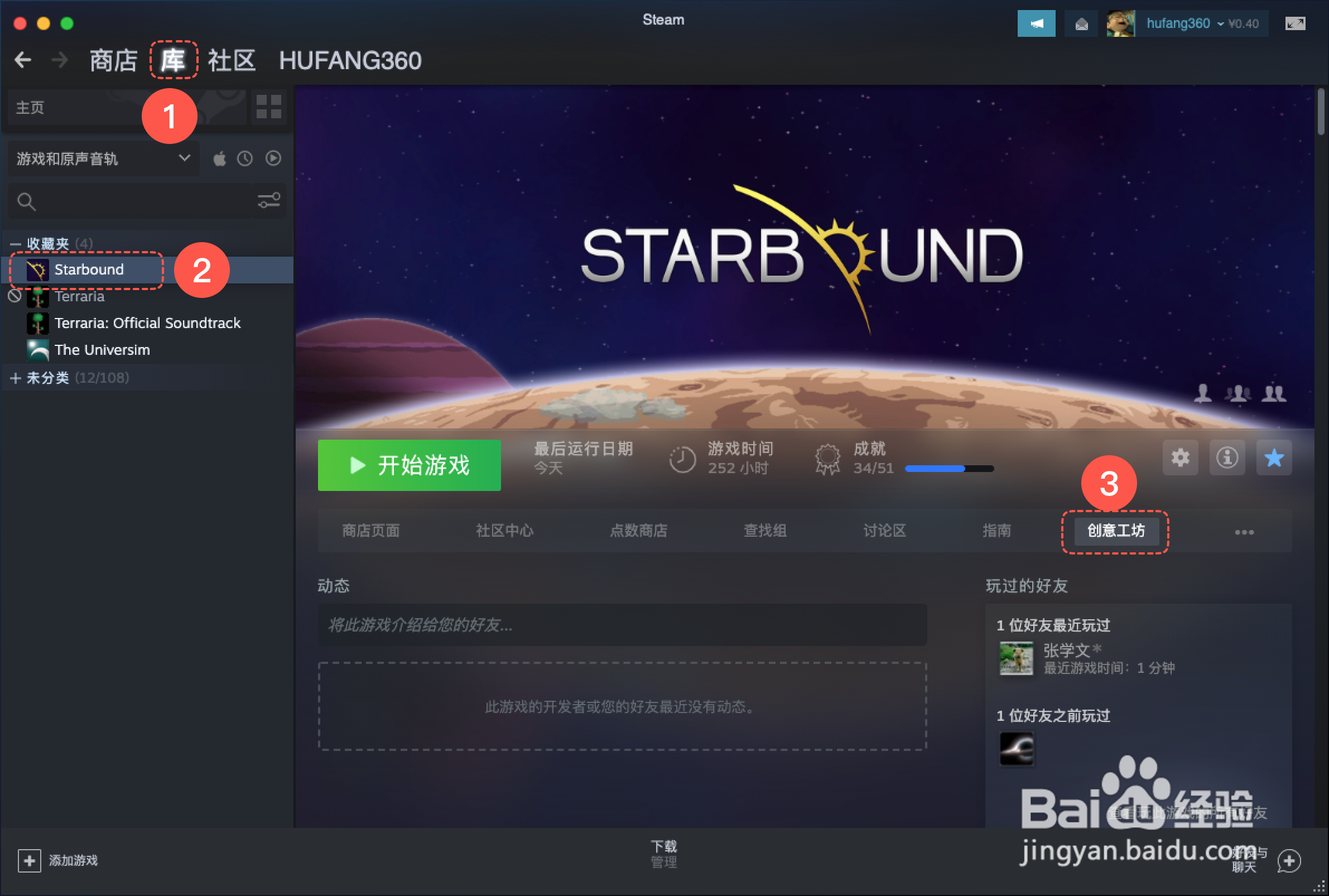Click single-player mode icon on banner

[x=1202, y=393]
